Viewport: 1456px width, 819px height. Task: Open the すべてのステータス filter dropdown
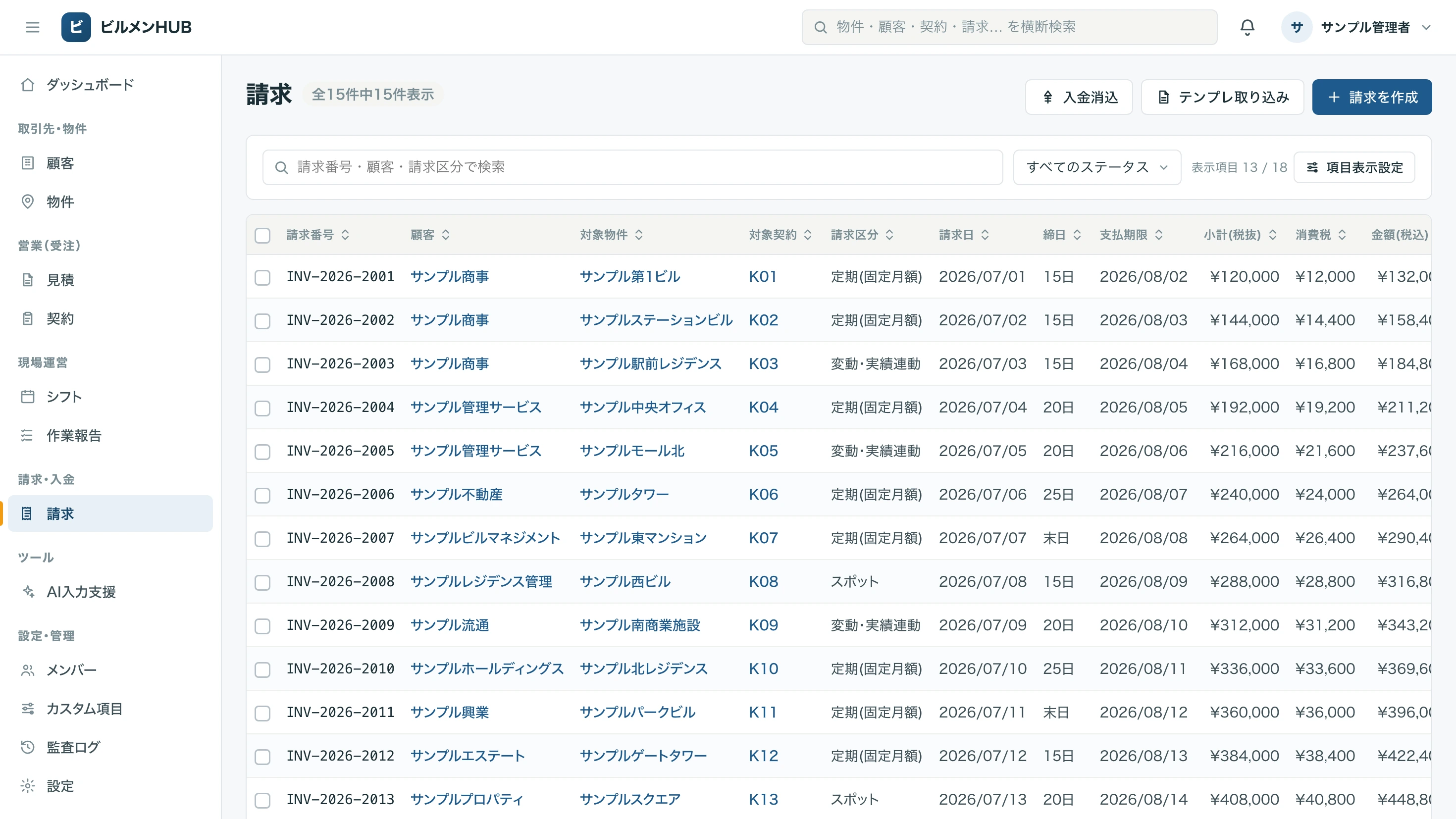(x=1097, y=167)
